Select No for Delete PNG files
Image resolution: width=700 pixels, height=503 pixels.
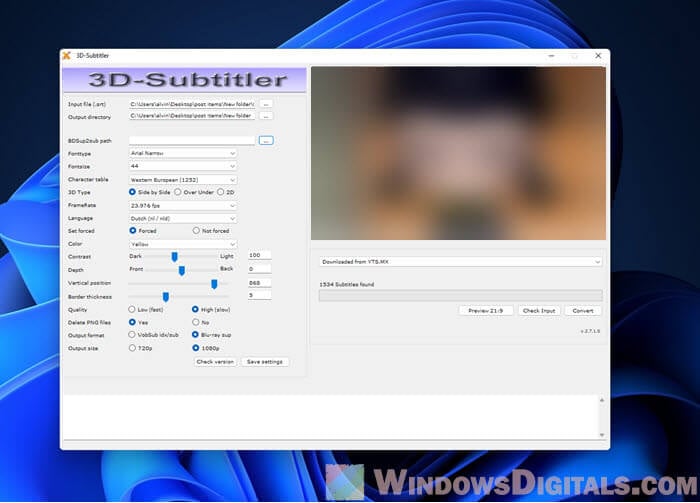[x=196, y=322]
